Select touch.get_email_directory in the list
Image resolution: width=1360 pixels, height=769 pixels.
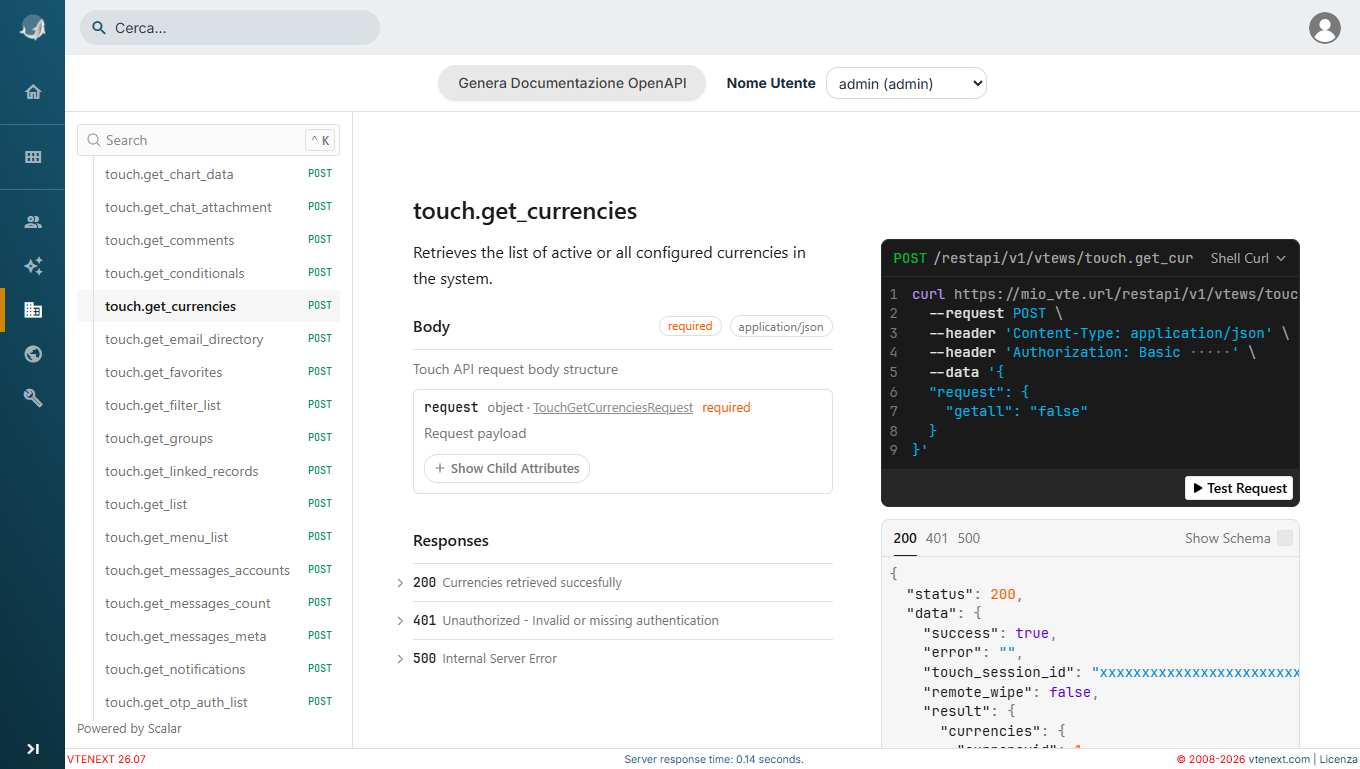coord(208,339)
